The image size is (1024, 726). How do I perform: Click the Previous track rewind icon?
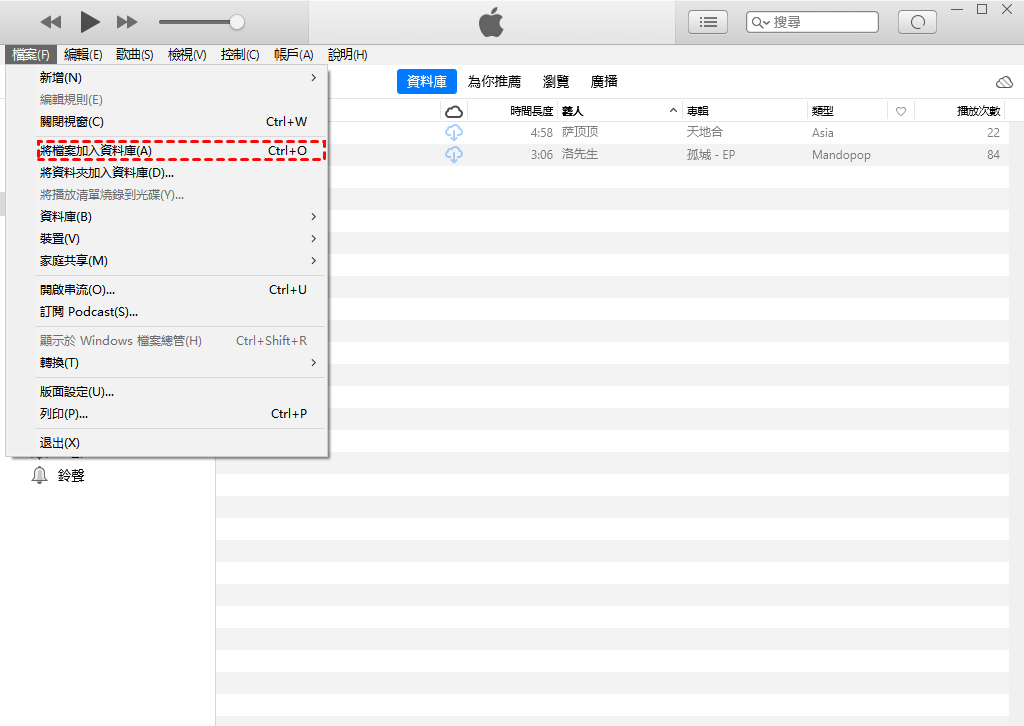click(51, 22)
